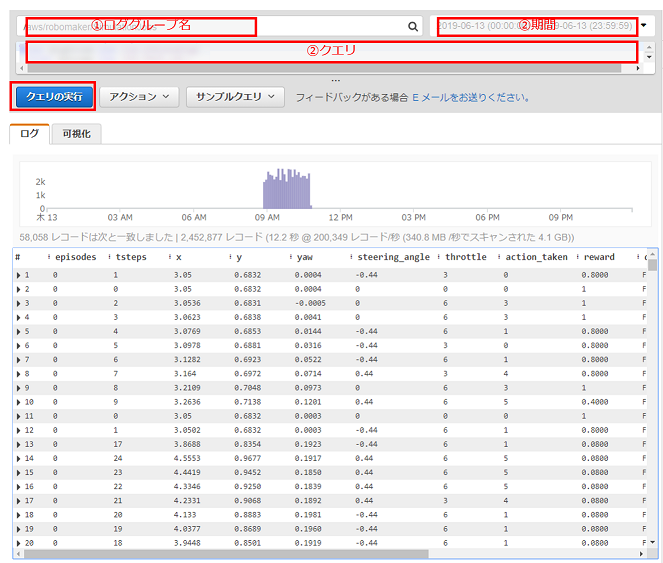Click the episodes column header
Screen dimensions: 663x563
[74, 257]
